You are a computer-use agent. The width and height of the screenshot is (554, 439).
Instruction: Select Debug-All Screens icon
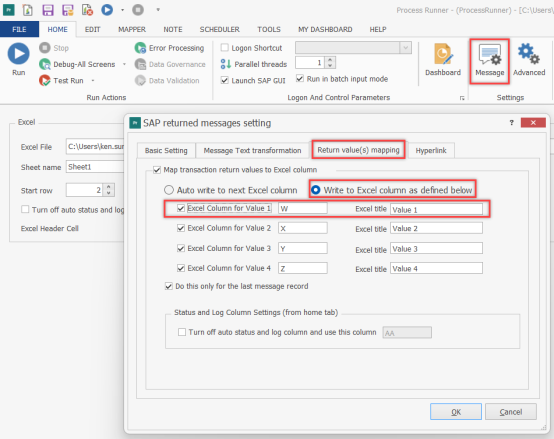tap(45, 64)
